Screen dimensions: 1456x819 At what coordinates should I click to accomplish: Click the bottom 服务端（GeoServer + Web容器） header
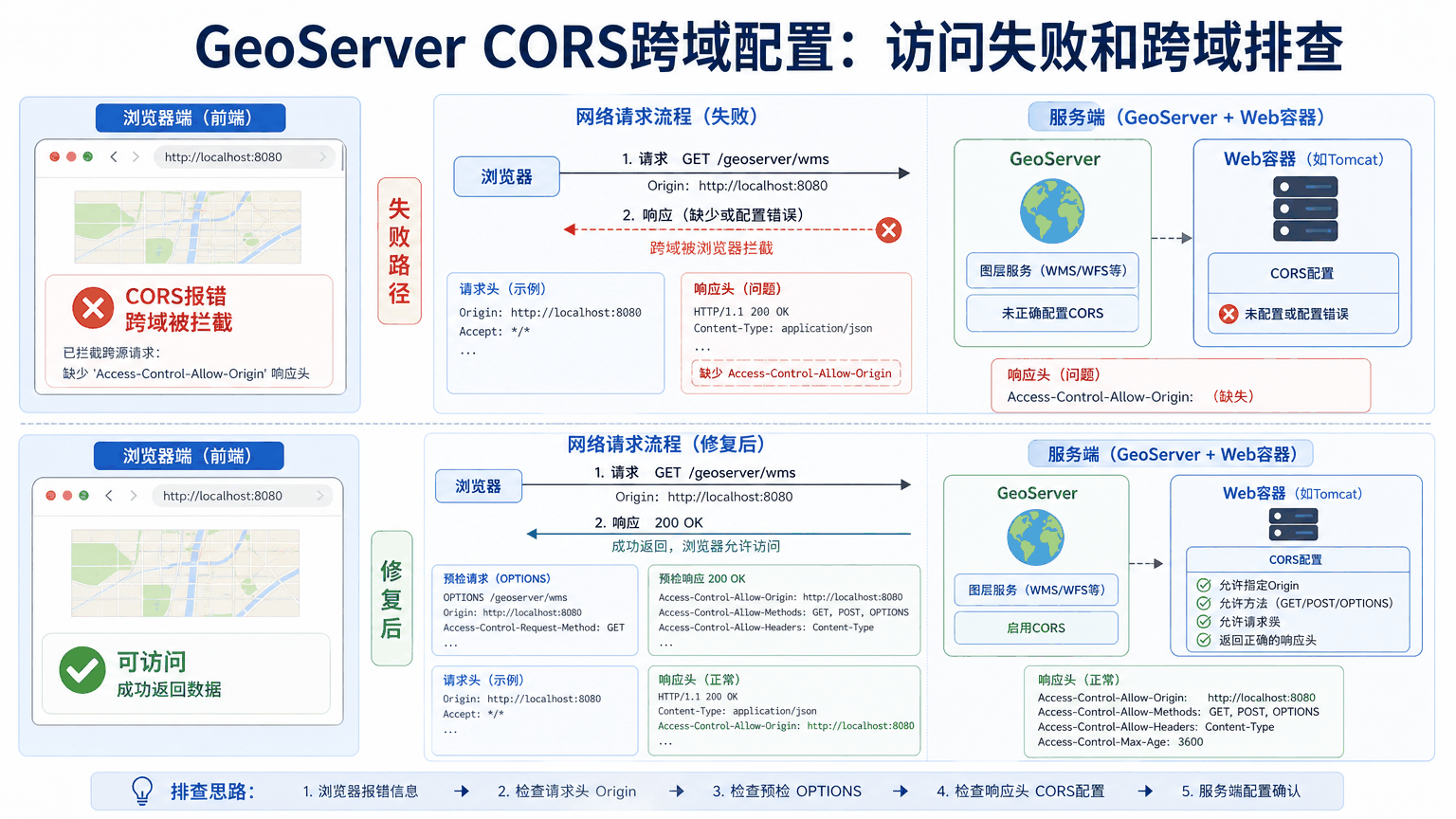click(1171, 454)
